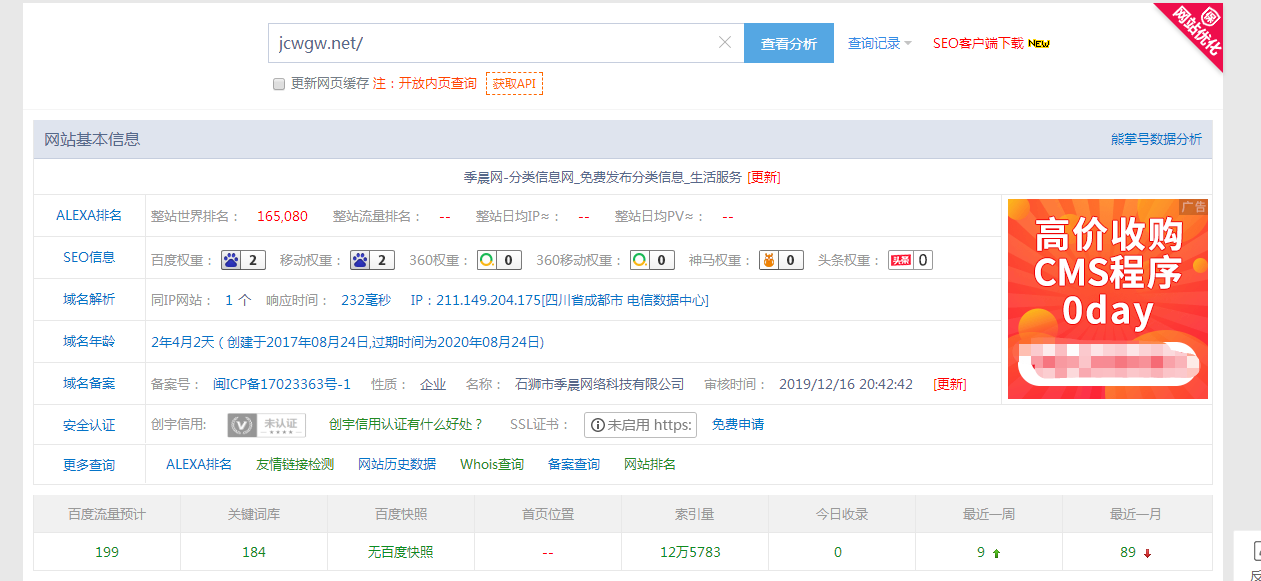Open the SEO客户端下载 link
1261x581 pixels.
(x=978, y=44)
